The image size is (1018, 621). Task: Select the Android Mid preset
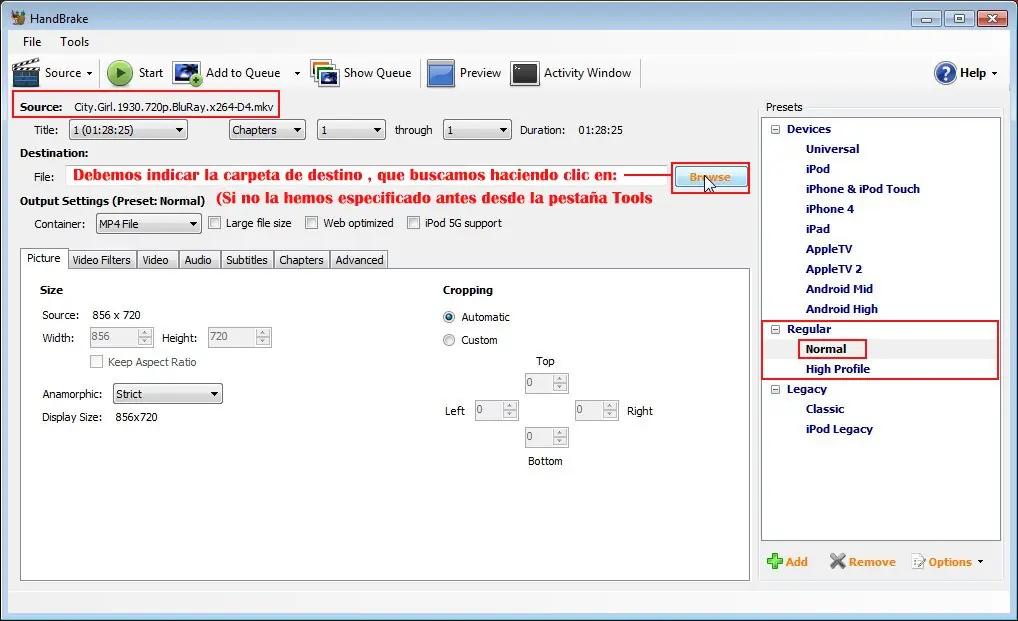tap(839, 289)
